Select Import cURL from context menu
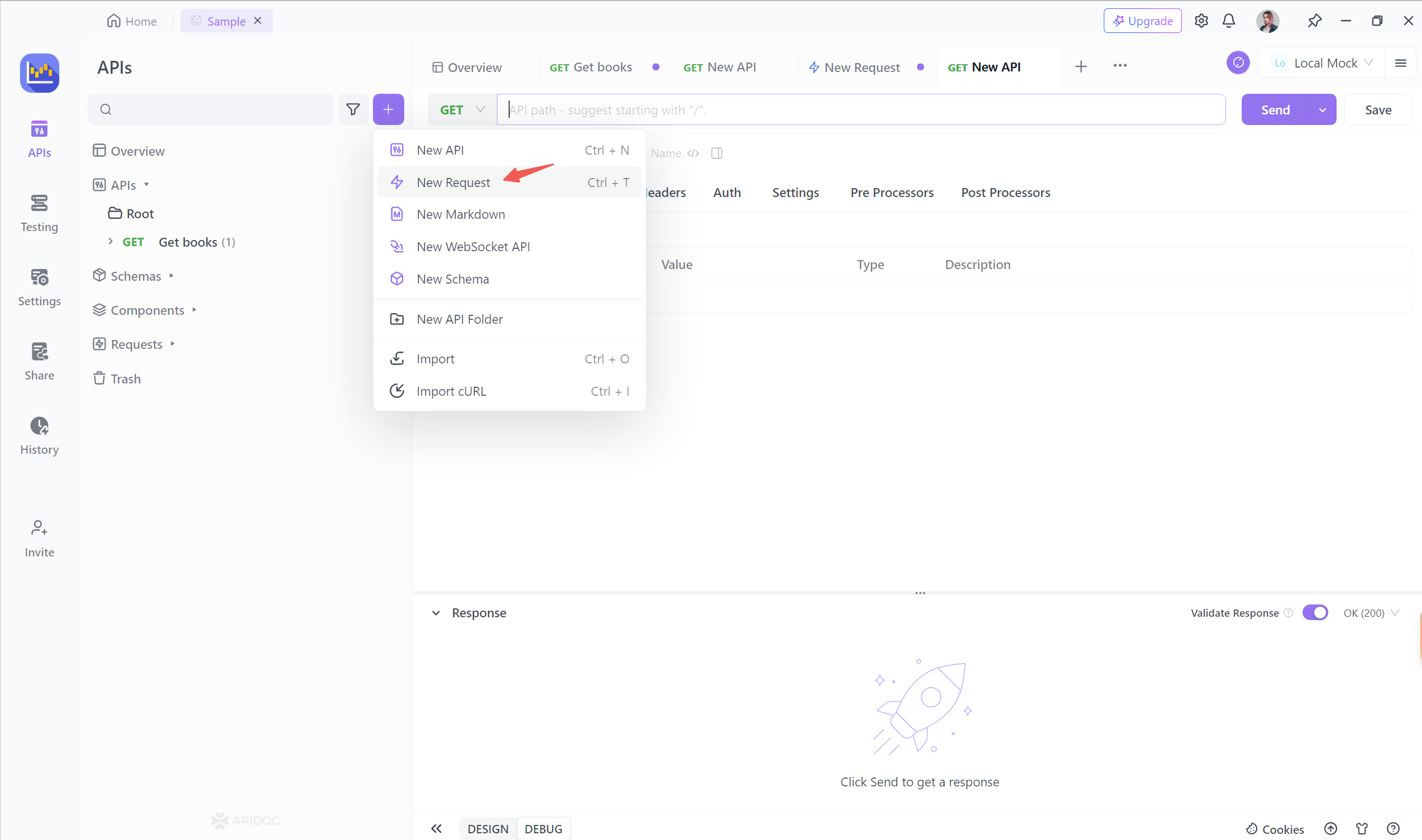Image resolution: width=1422 pixels, height=840 pixels. 451,391
